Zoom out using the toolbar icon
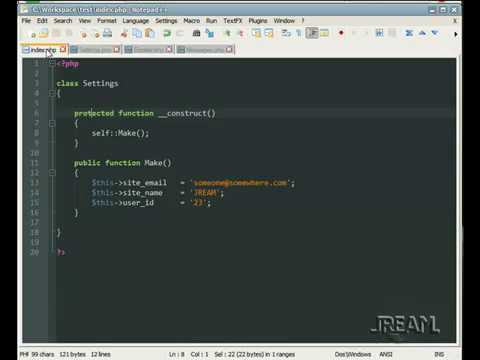 (241, 33)
